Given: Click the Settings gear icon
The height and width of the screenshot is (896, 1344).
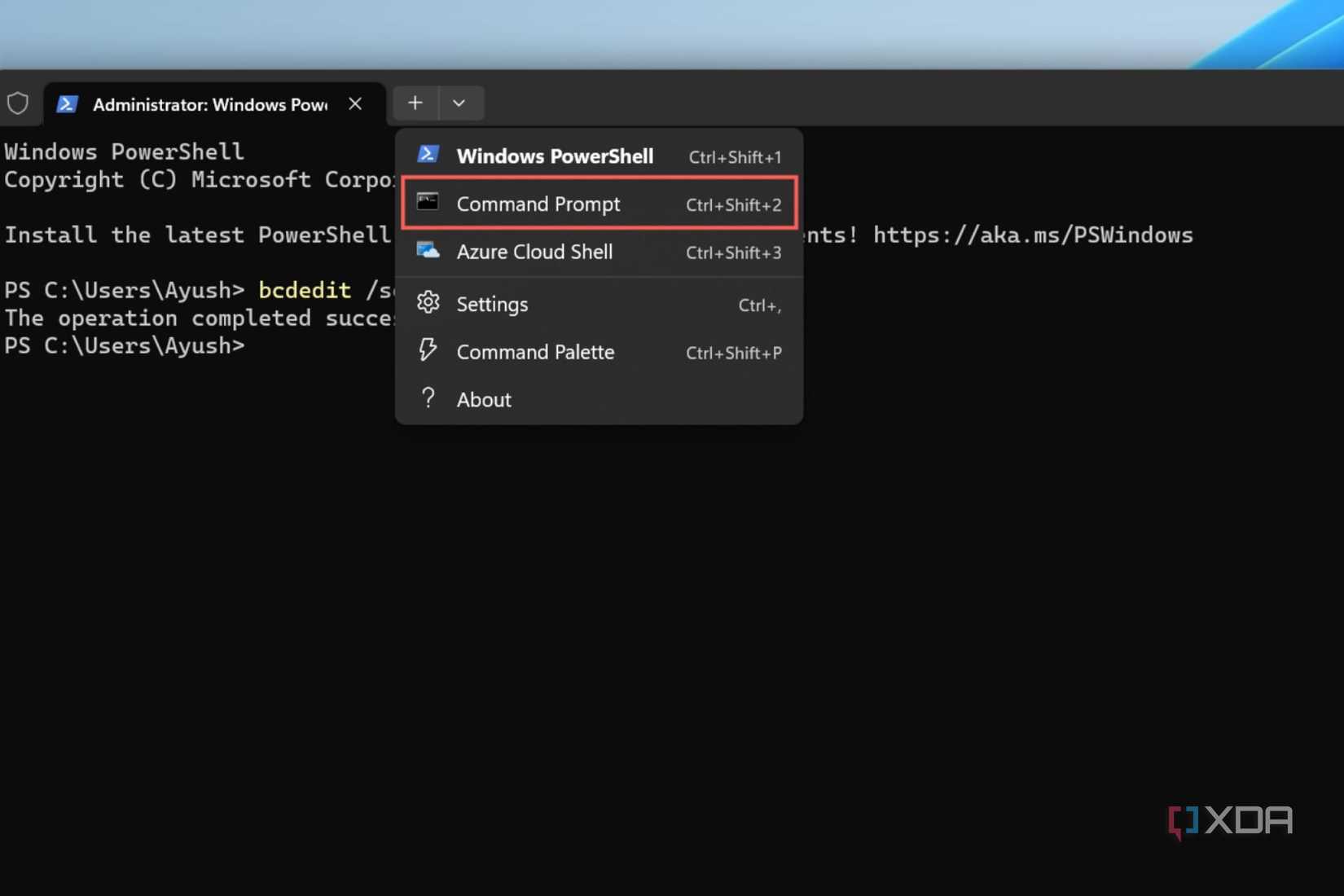Looking at the screenshot, I should (x=428, y=303).
